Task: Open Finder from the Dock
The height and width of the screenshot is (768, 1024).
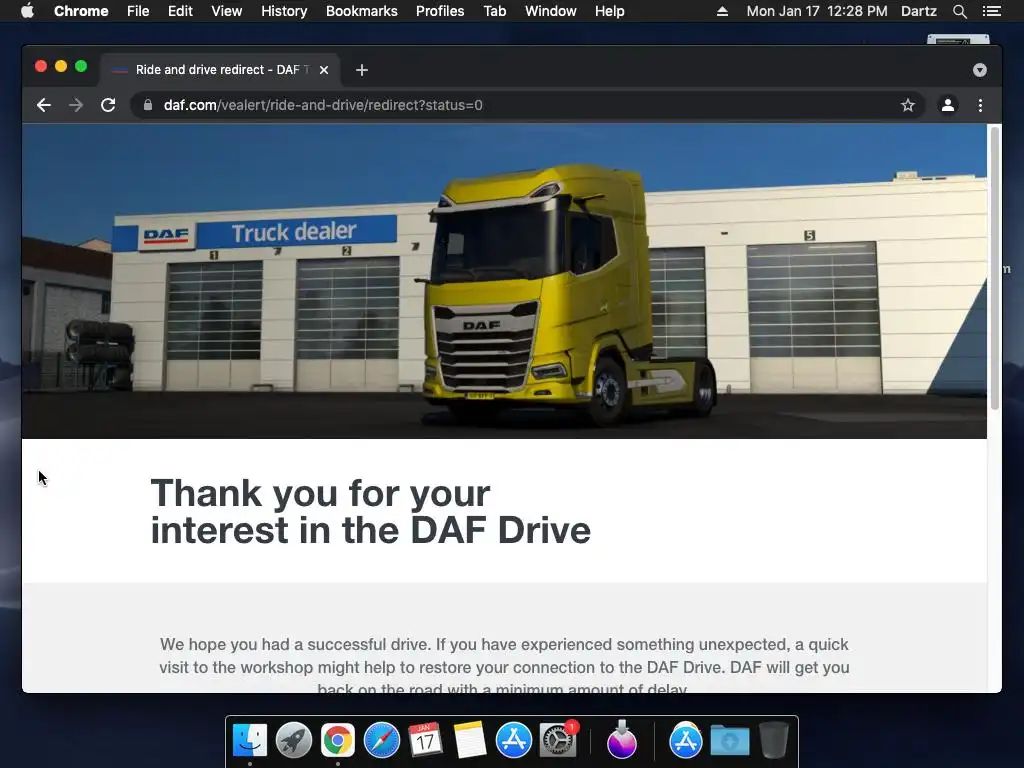Action: pyautogui.click(x=250, y=740)
